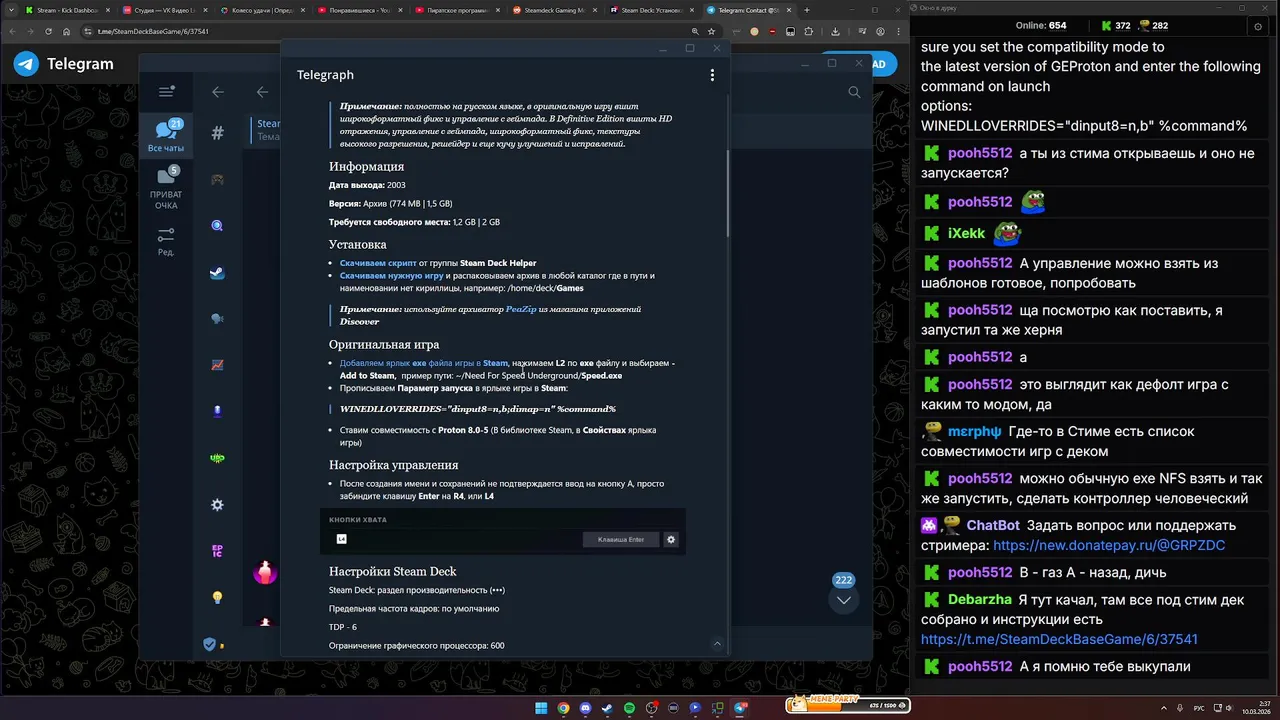Select the microphone topic icon

(x=217, y=411)
